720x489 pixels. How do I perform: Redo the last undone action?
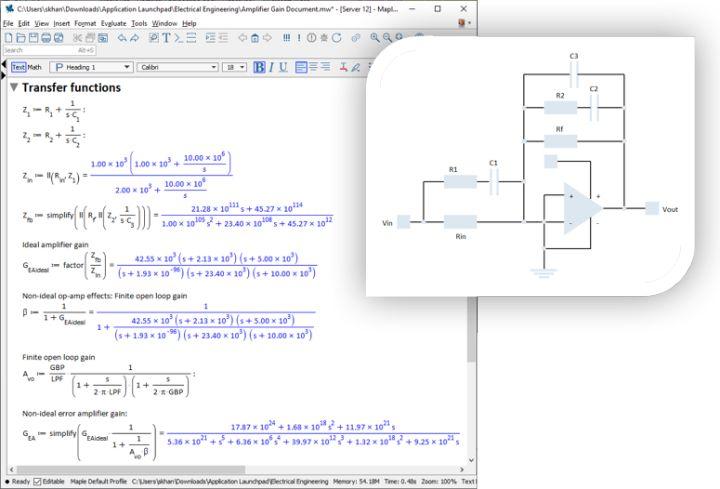[x=134, y=38]
